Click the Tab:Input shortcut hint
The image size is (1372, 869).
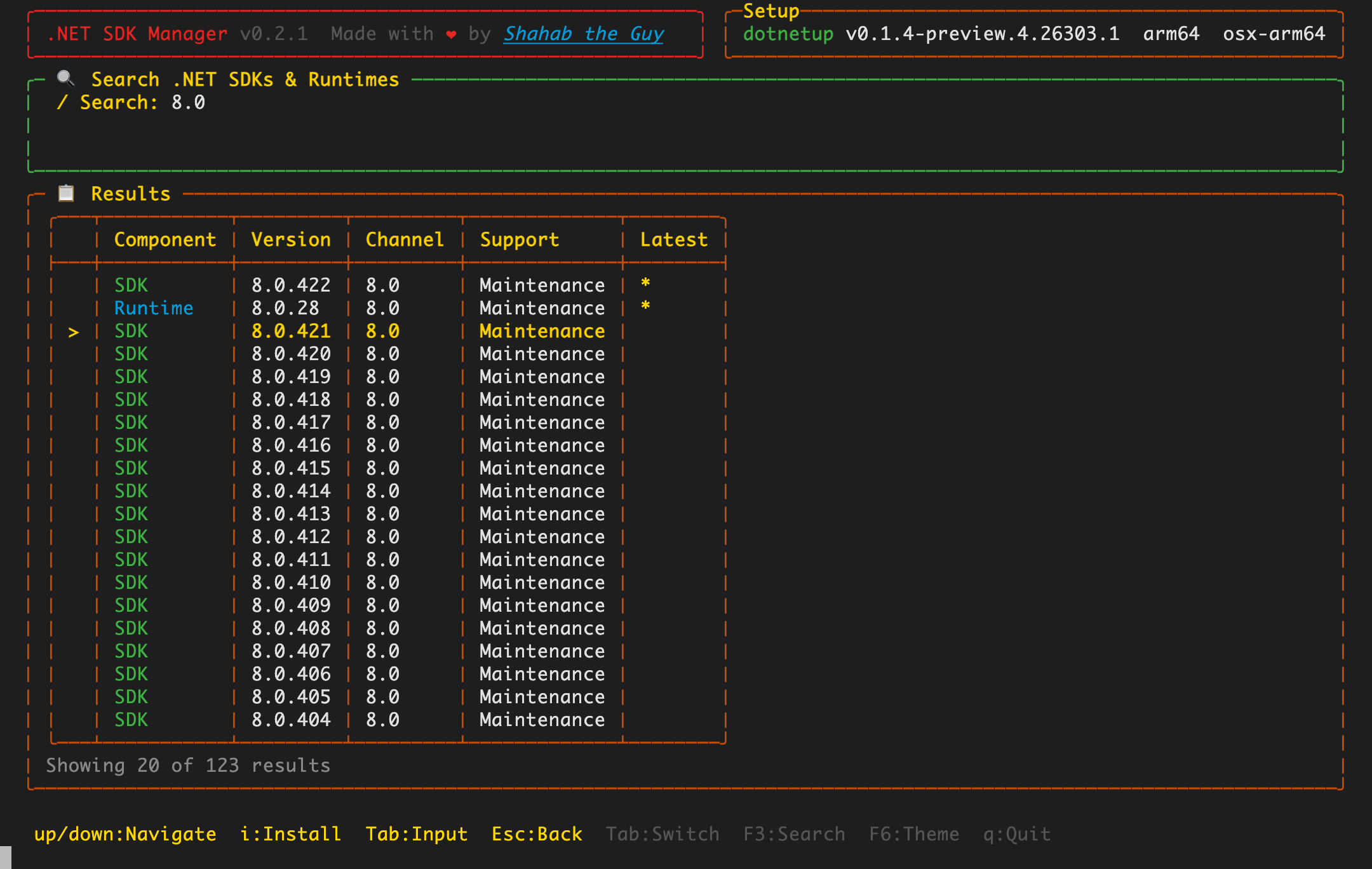(417, 833)
